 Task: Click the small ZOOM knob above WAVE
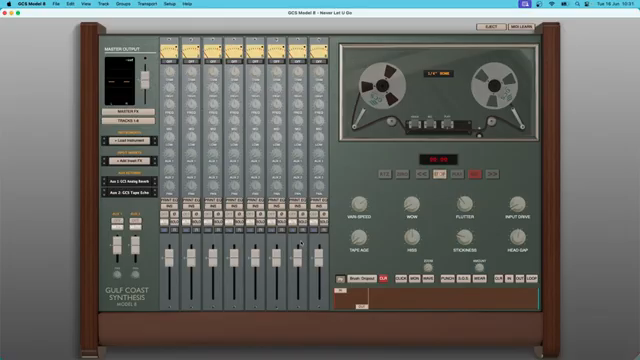point(428,268)
